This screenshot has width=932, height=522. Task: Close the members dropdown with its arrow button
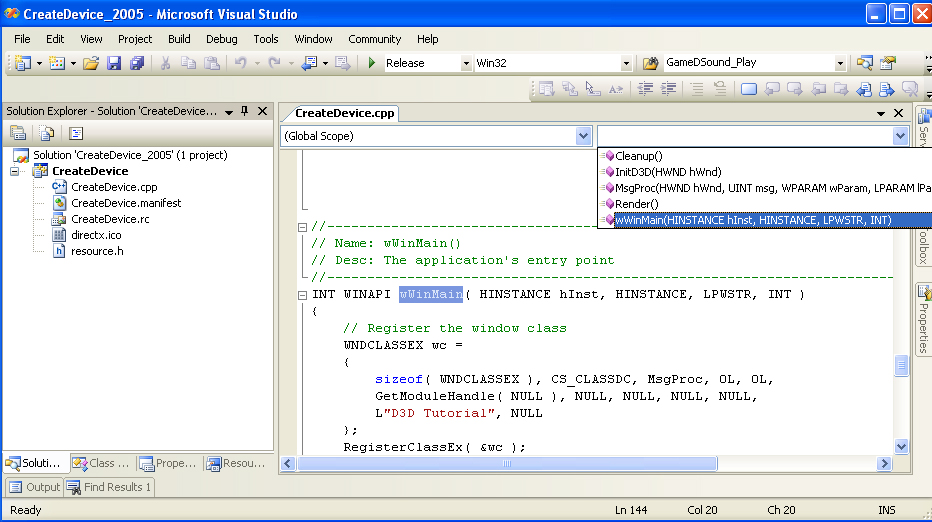click(900, 136)
